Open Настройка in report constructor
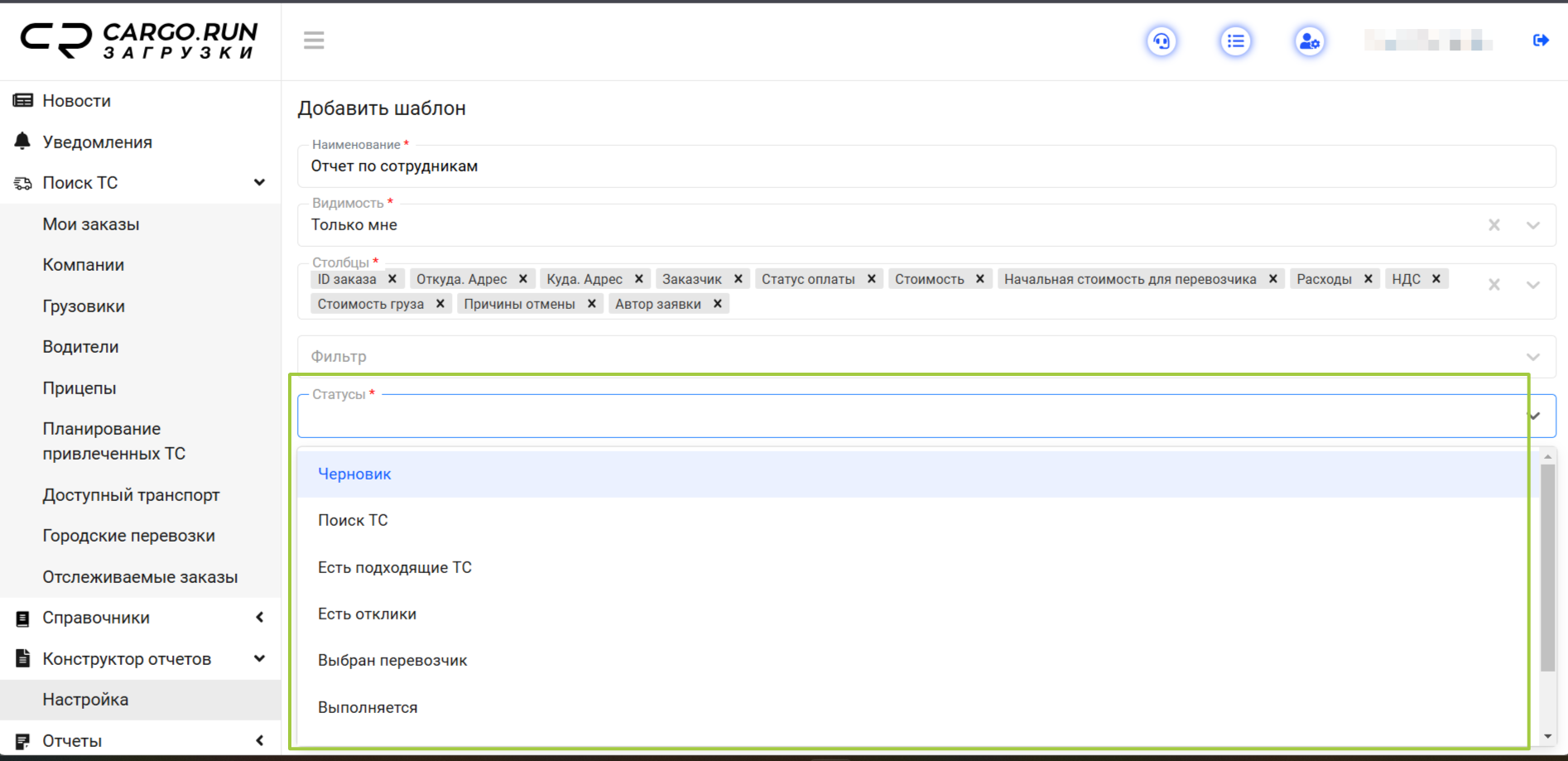This screenshot has height=761, width=1568. click(x=85, y=700)
